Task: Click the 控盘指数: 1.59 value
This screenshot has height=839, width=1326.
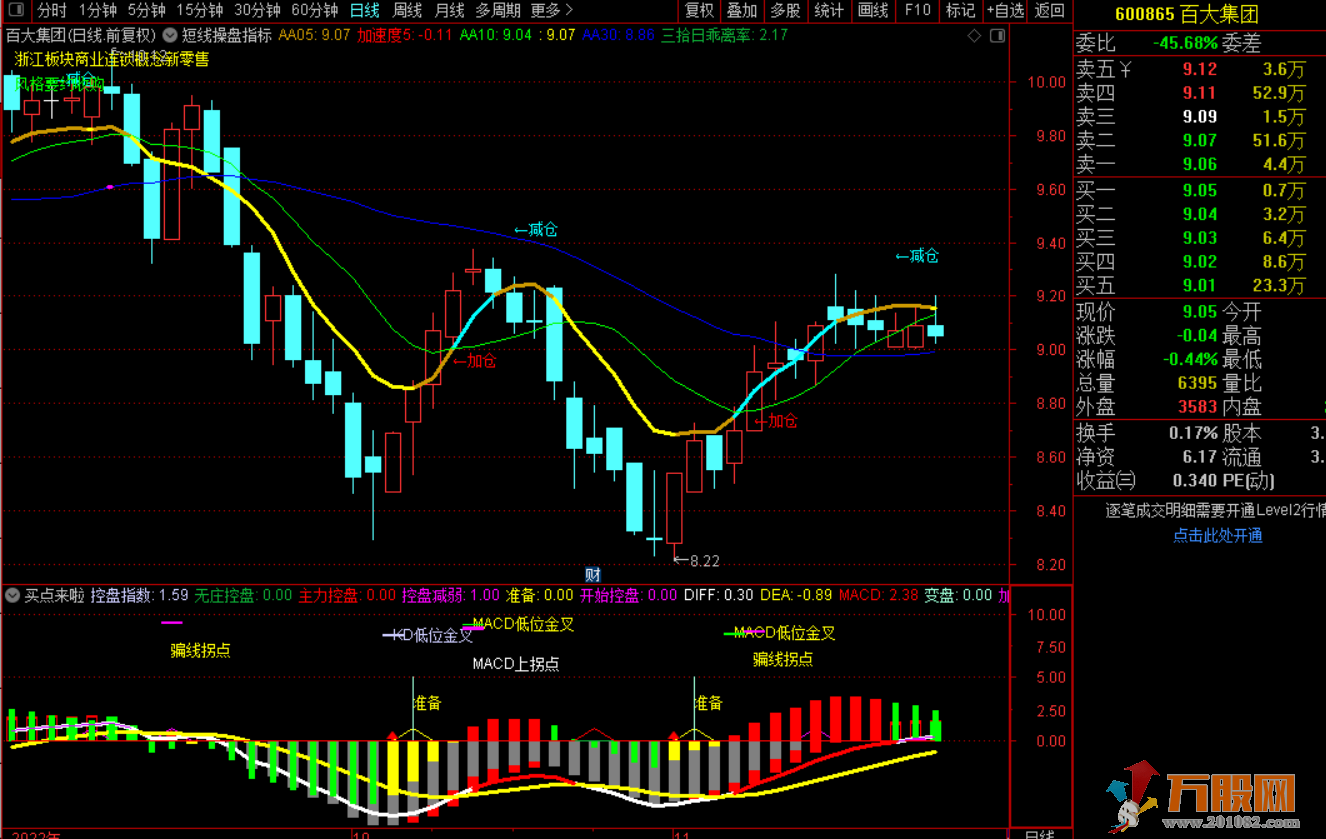Action: pyautogui.click(x=139, y=595)
